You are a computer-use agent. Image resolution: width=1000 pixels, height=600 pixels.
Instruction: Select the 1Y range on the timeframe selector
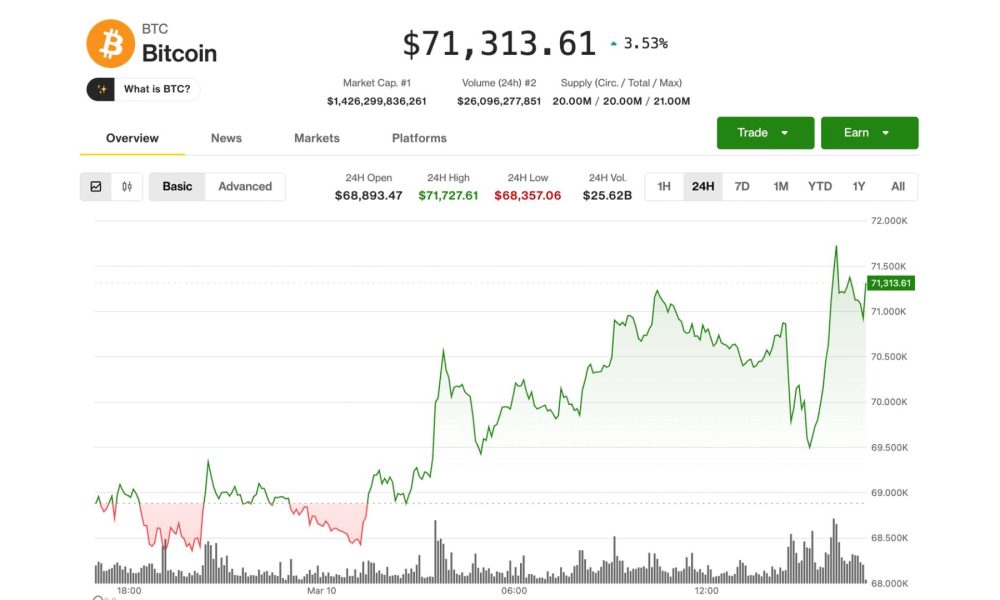click(858, 186)
